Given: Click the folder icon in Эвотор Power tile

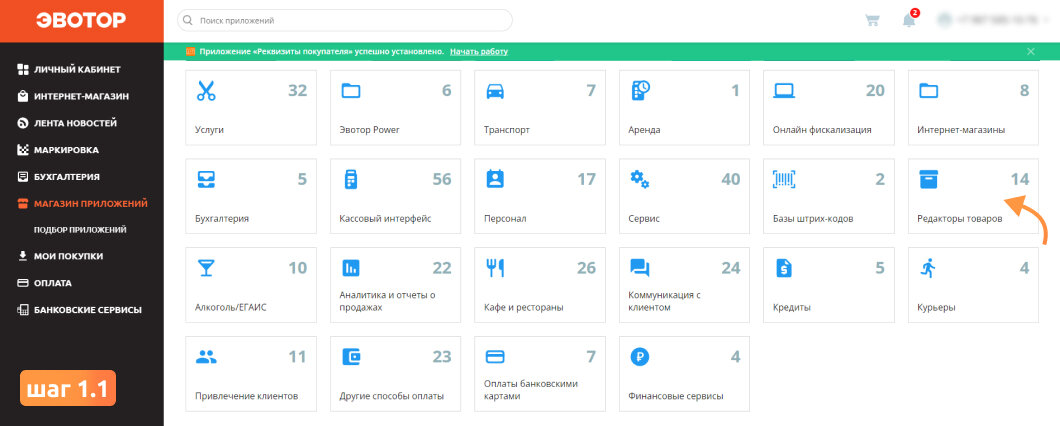Looking at the screenshot, I should (x=351, y=91).
